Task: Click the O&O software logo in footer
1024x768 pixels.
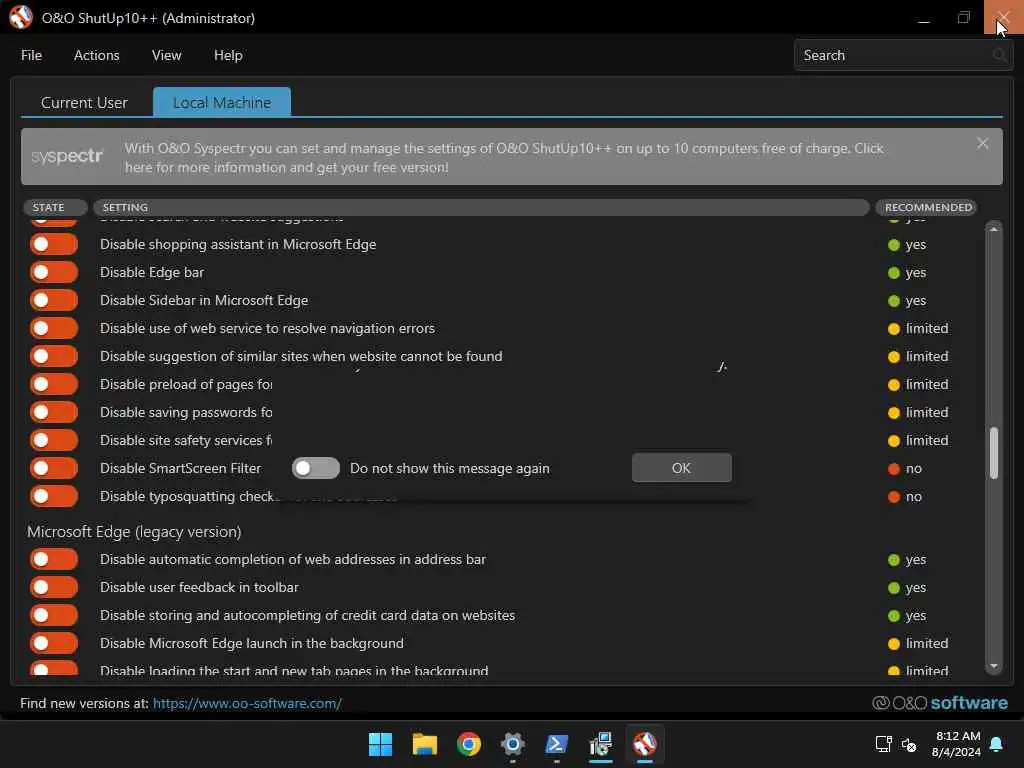Action: click(940, 703)
